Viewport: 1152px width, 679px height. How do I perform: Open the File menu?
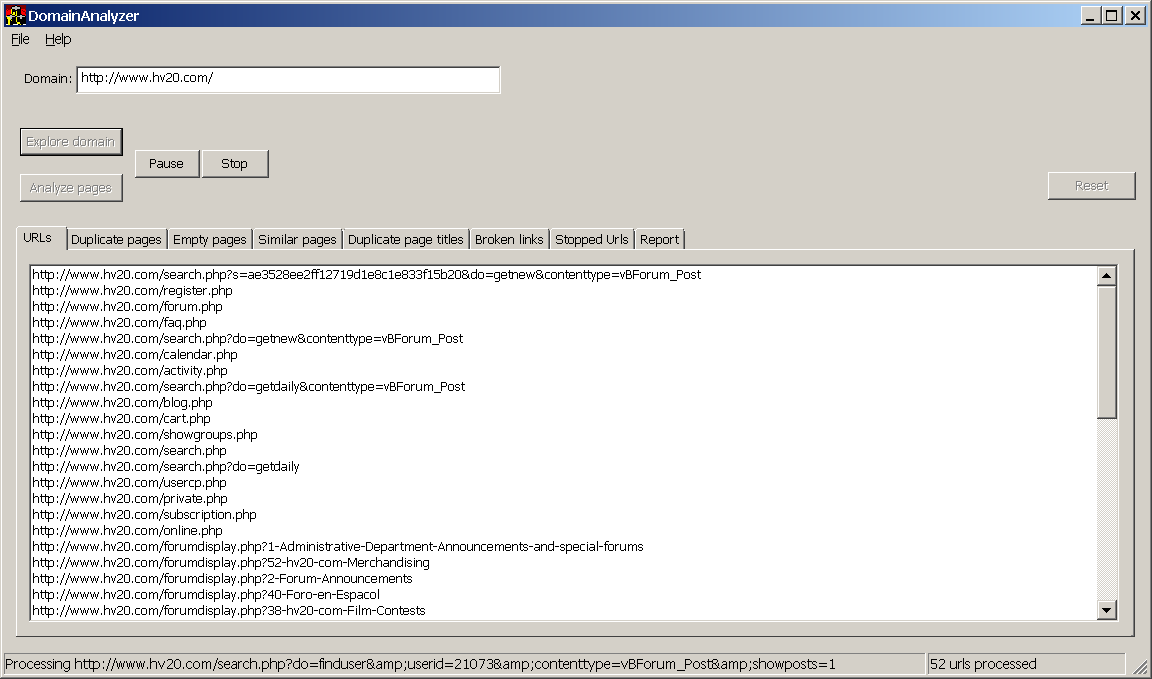click(20, 39)
